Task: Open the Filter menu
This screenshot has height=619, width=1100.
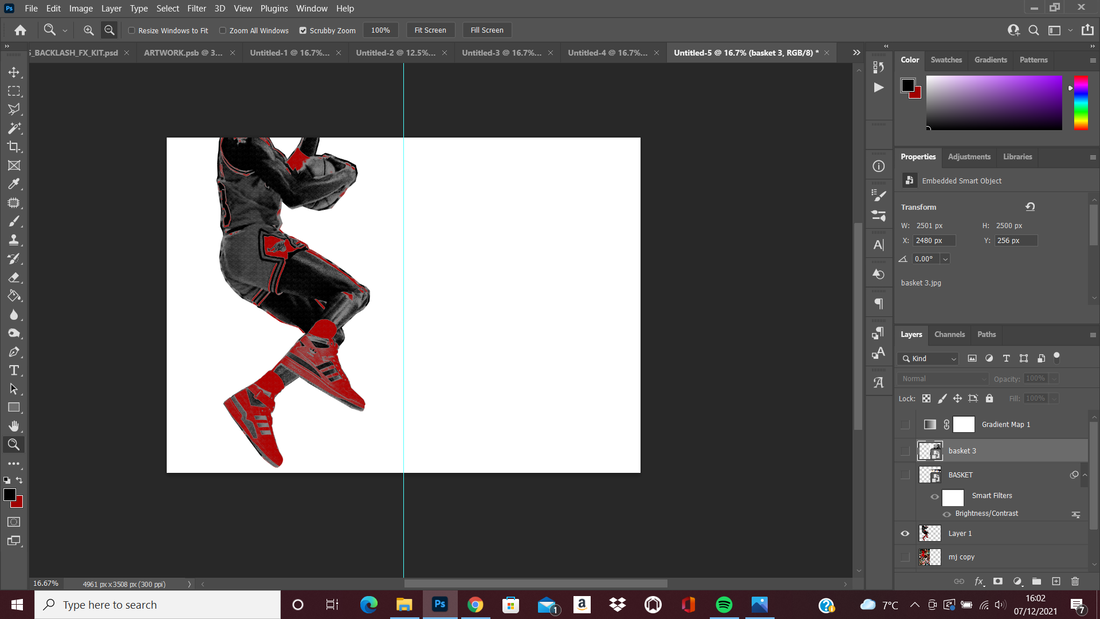Action: pyautogui.click(x=196, y=8)
